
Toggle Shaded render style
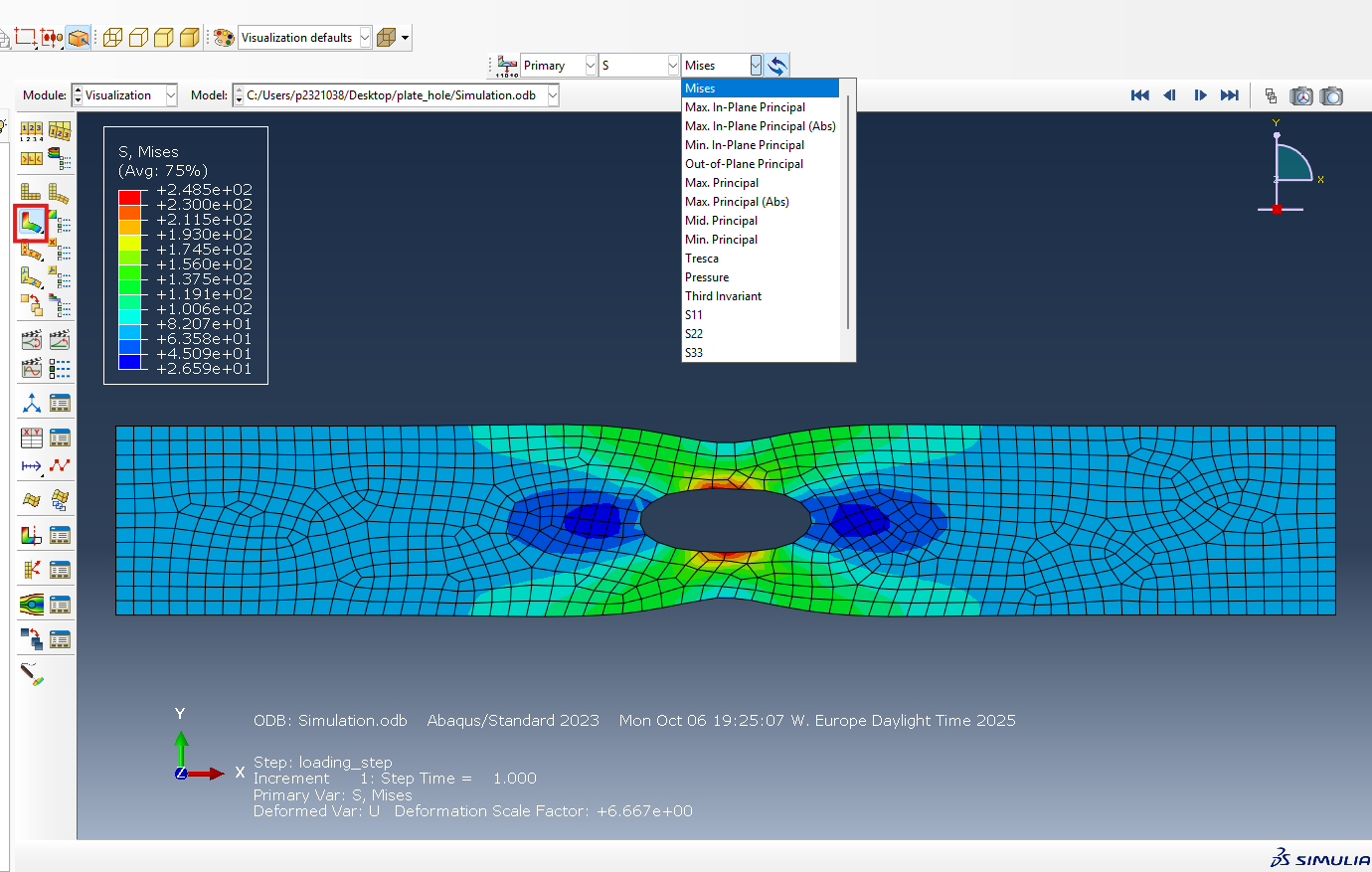click(x=189, y=38)
